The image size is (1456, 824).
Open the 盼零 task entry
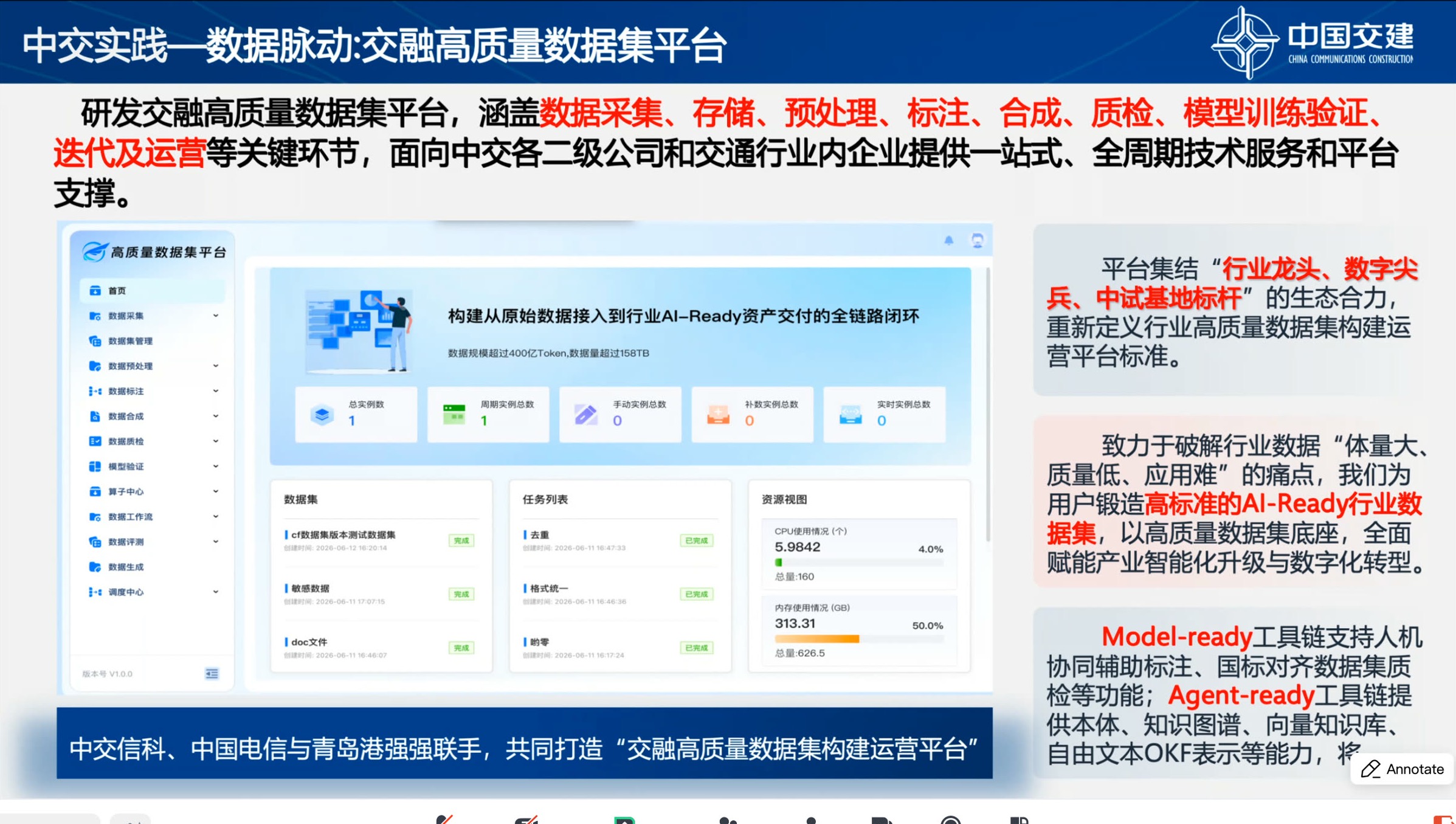[619, 647]
